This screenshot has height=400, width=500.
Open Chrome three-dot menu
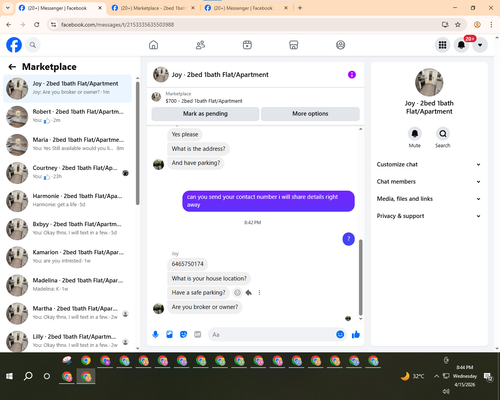(491, 25)
